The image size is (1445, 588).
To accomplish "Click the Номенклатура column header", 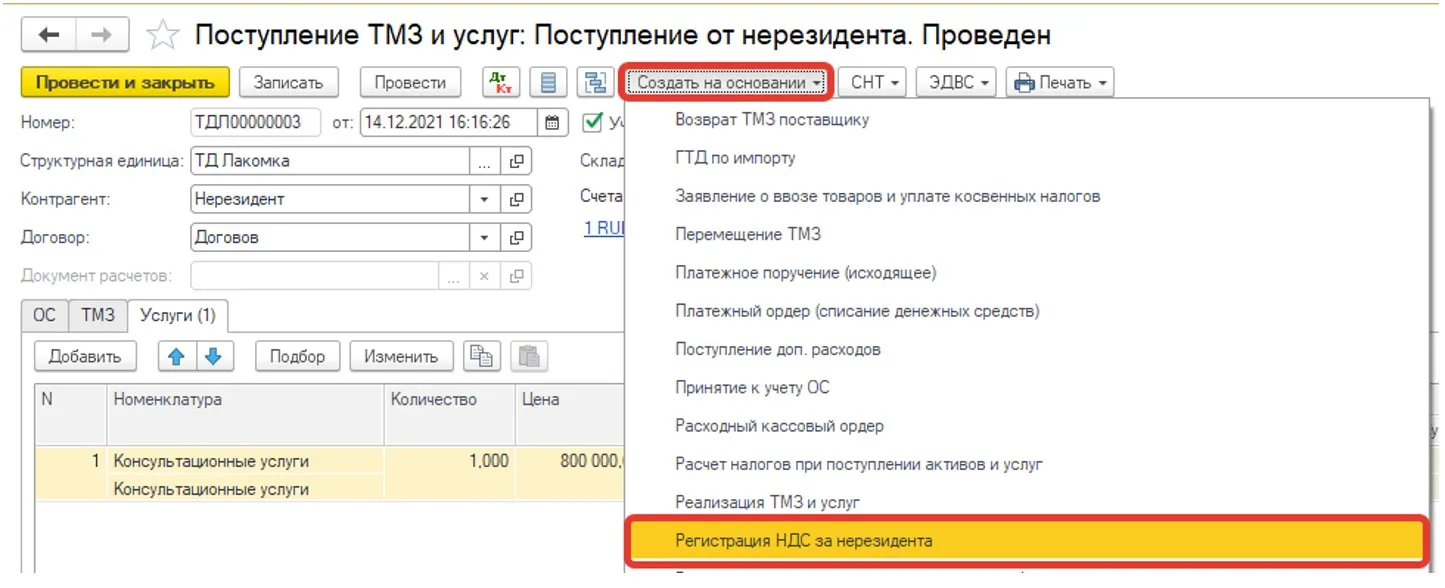I will 245,414.
